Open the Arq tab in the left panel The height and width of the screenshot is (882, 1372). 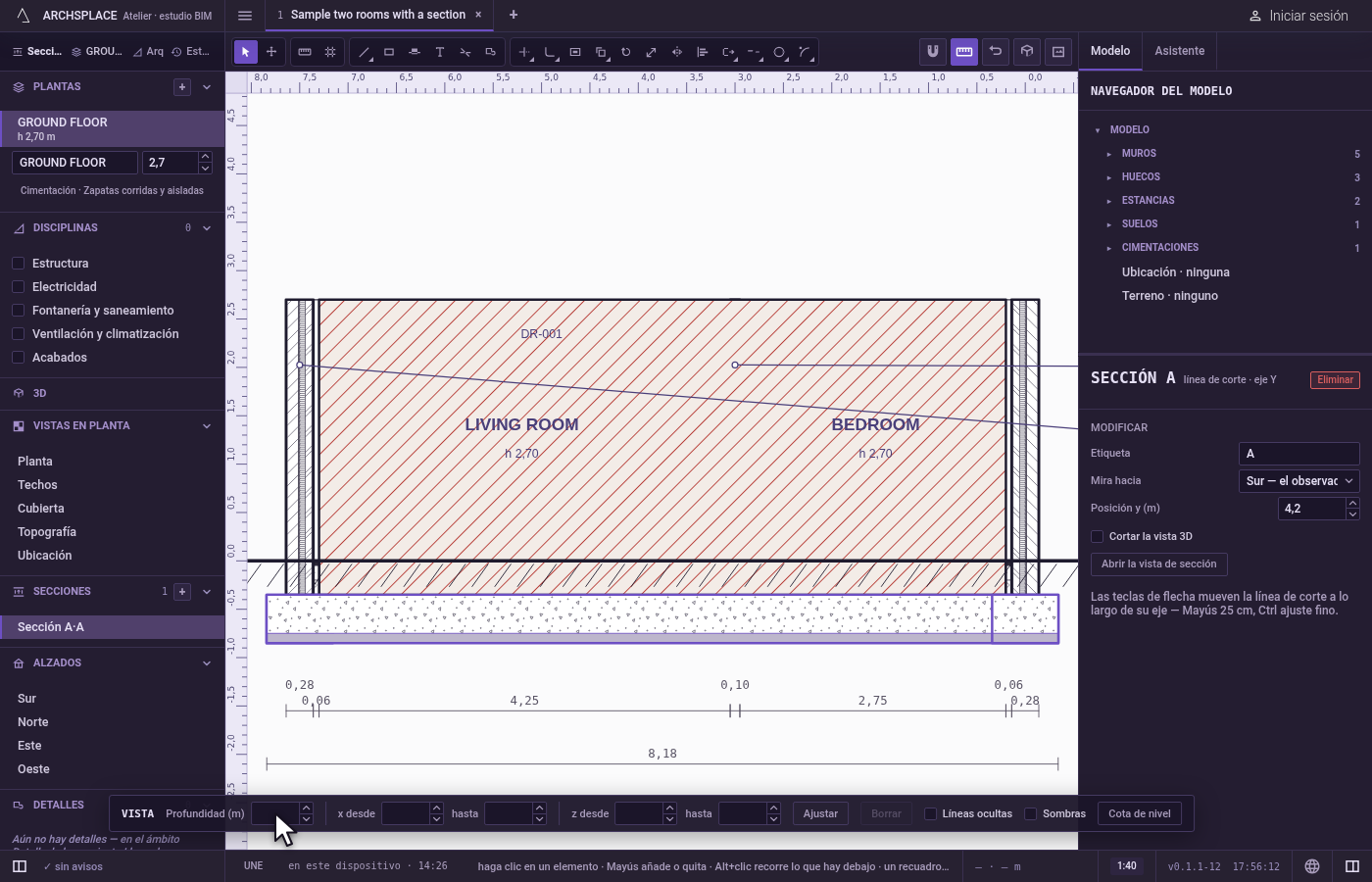click(149, 51)
